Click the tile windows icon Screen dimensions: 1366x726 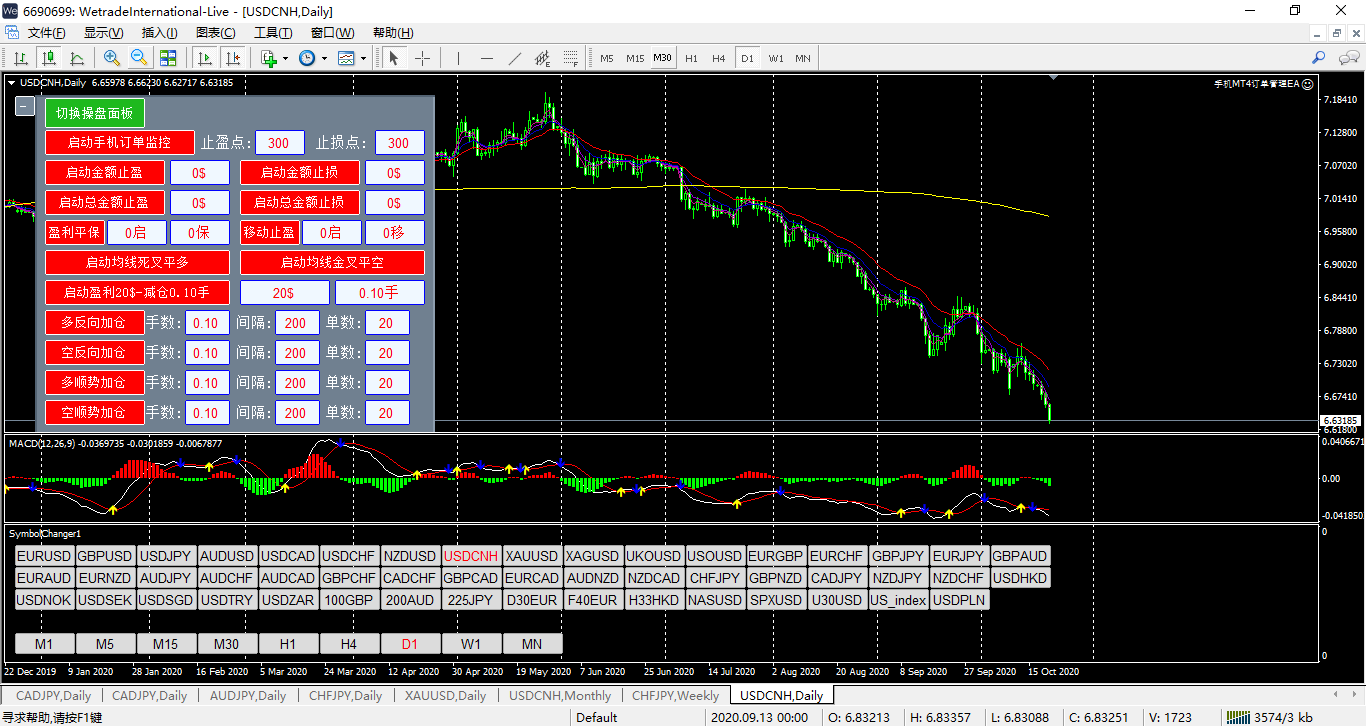[x=168, y=58]
